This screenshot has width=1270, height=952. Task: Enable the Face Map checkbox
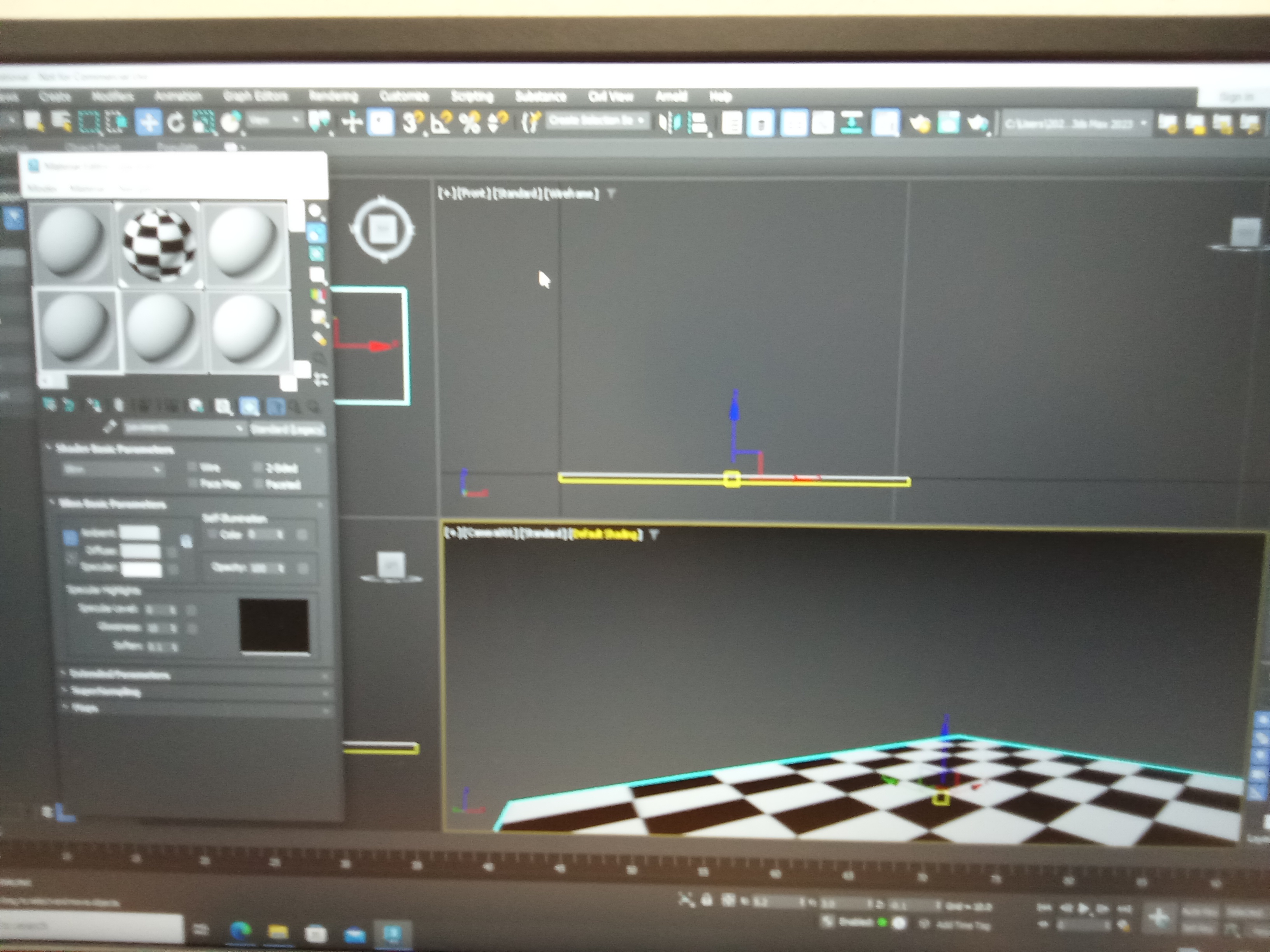tap(192, 483)
